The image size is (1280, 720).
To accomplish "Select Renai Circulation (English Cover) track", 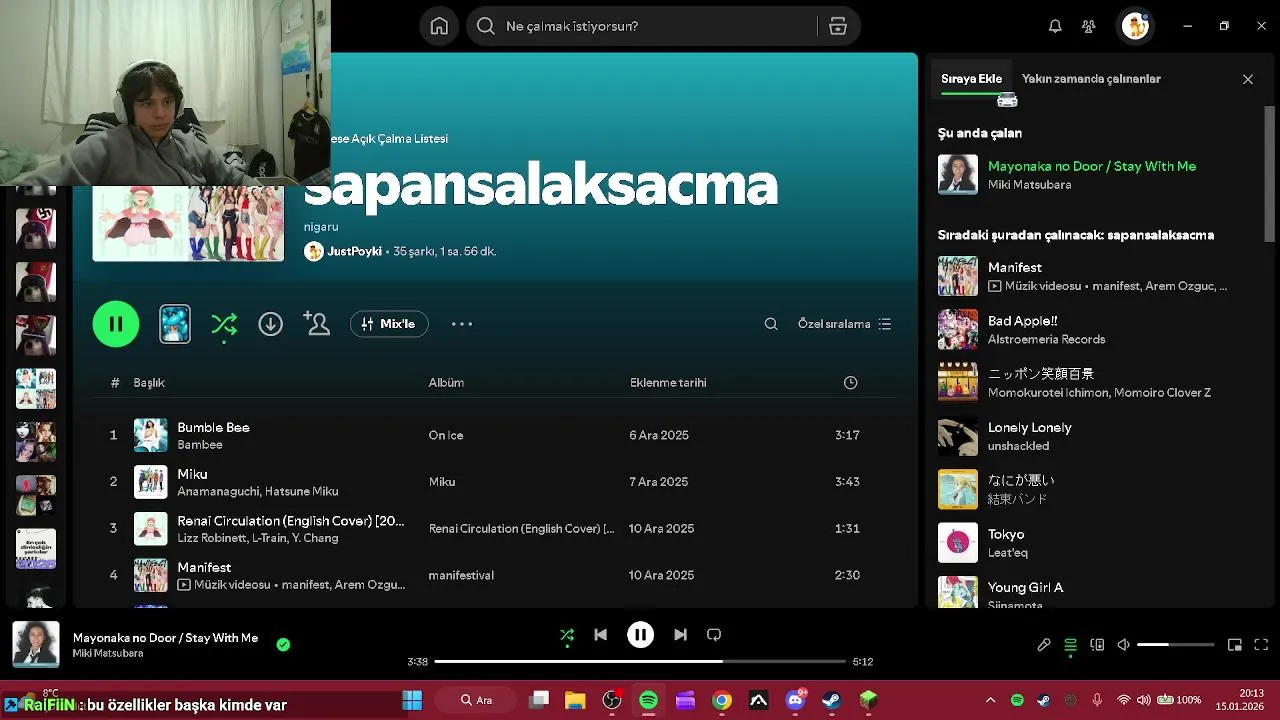I will [x=495, y=528].
